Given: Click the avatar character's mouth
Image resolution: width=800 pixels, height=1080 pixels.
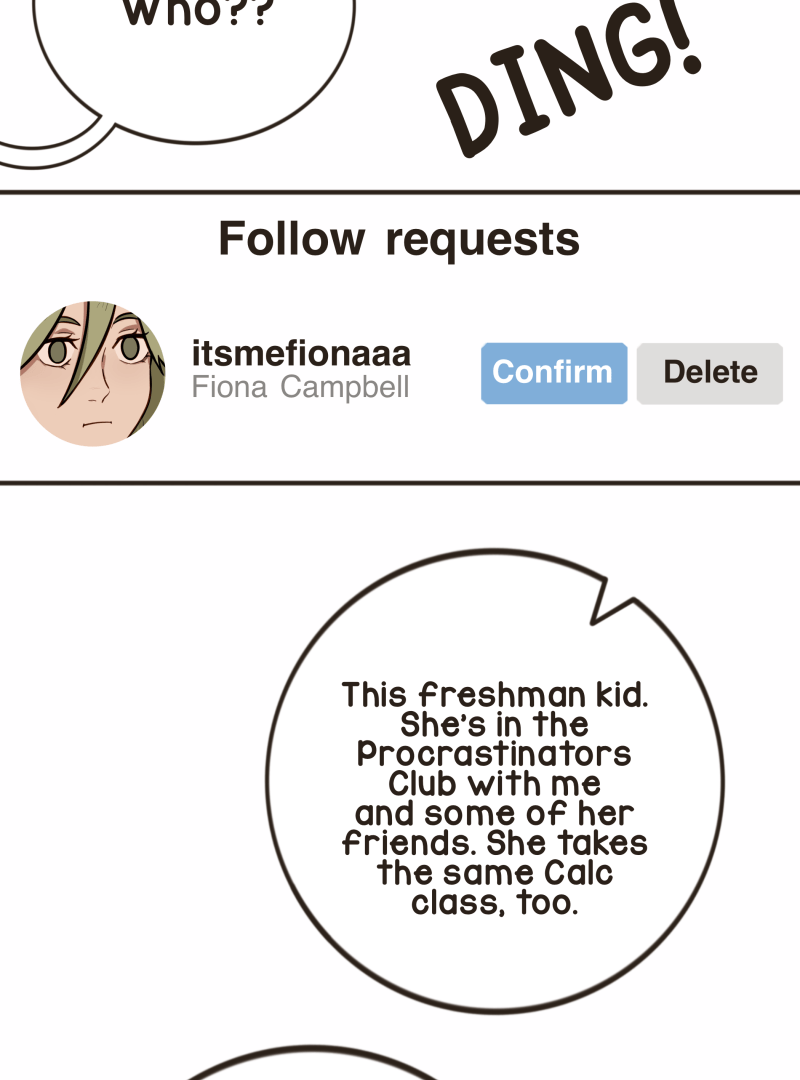Looking at the screenshot, I should (x=96, y=424).
